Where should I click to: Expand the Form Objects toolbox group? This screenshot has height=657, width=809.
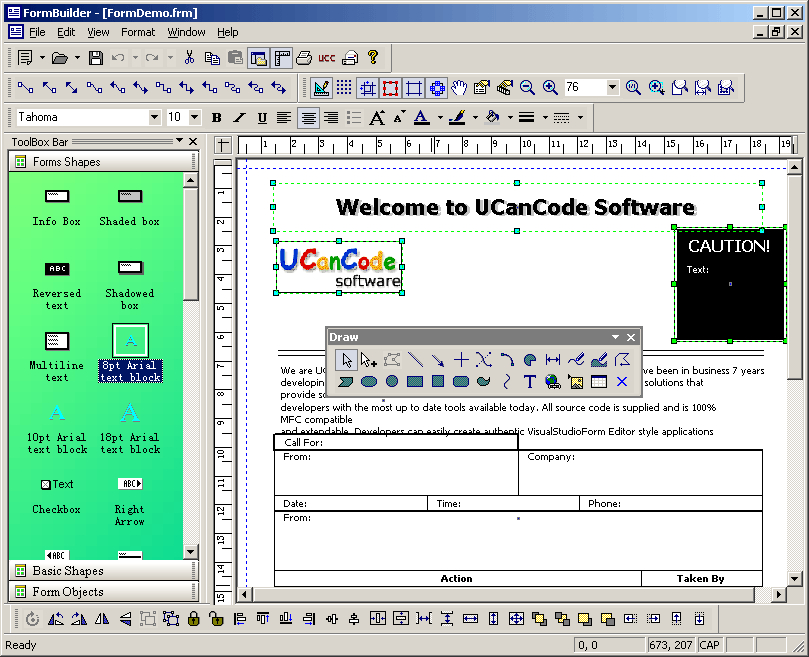coord(103,591)
